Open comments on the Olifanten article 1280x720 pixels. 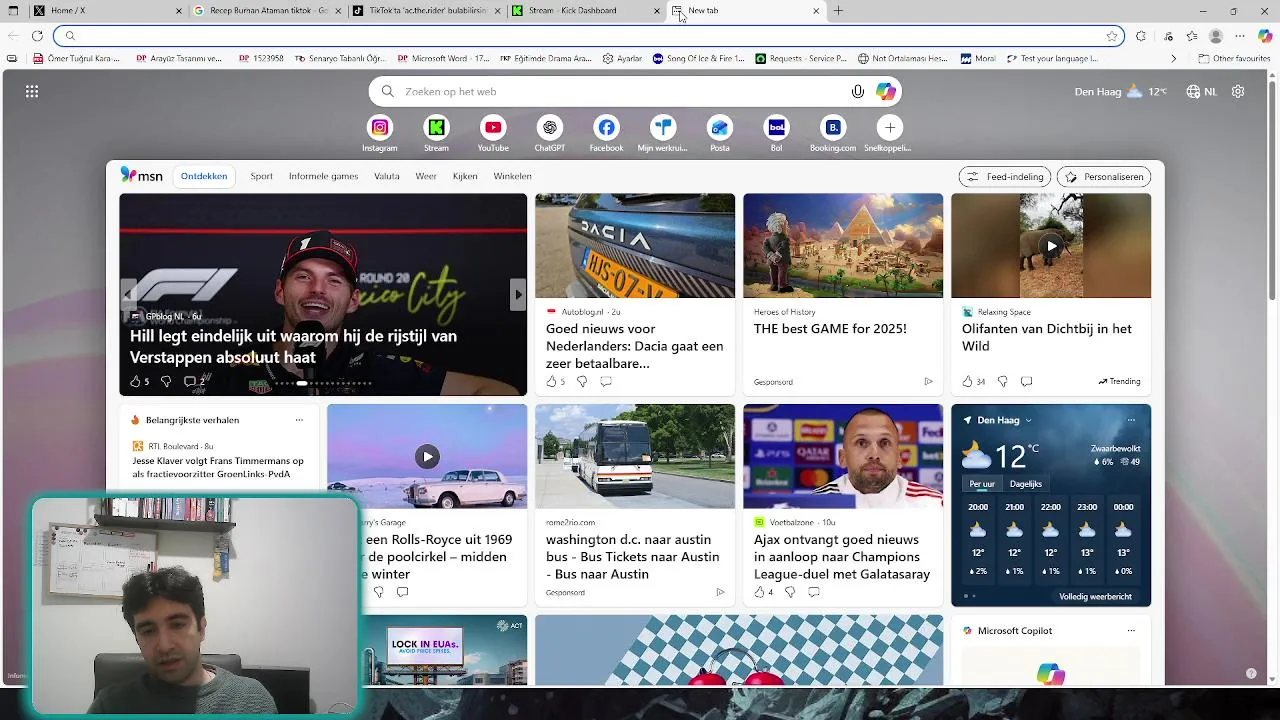(1026, 381)
